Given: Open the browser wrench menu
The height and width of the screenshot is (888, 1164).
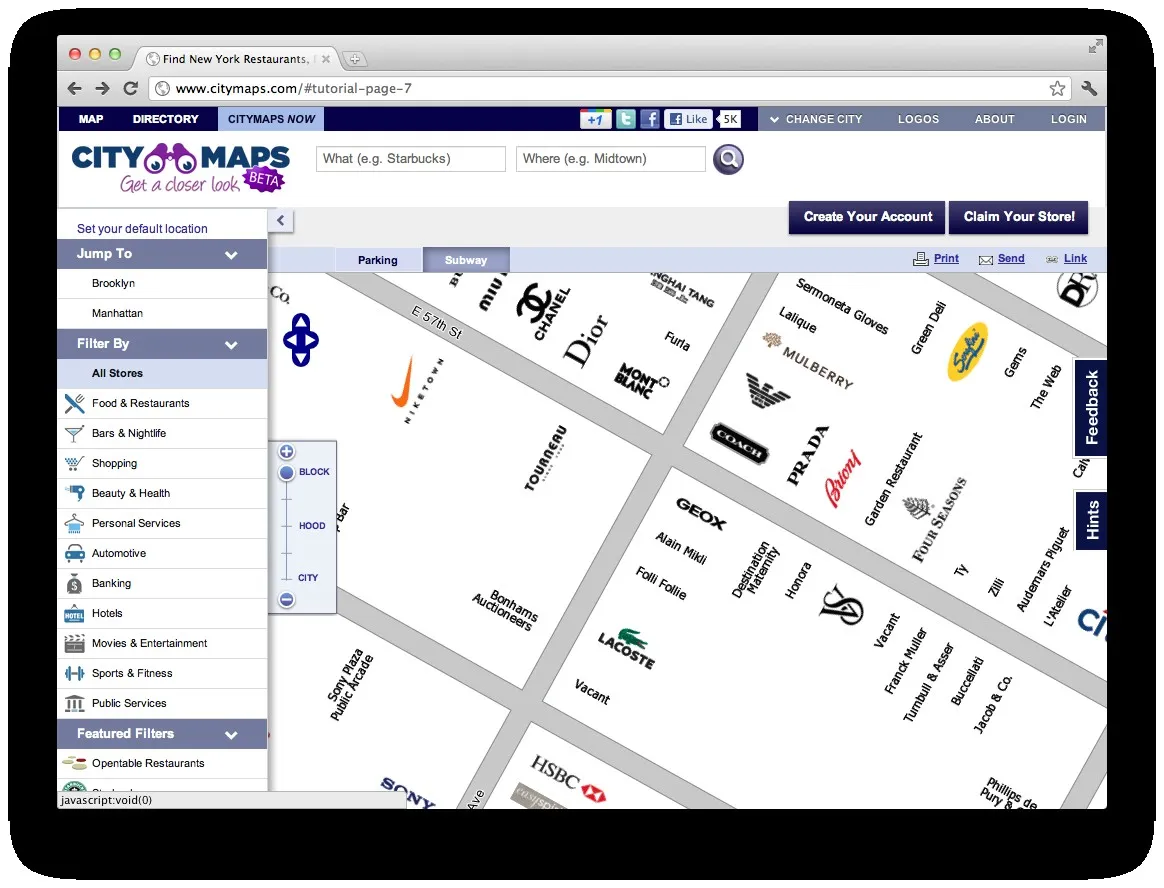Looking at the screenshot, I should (1089, 88).
